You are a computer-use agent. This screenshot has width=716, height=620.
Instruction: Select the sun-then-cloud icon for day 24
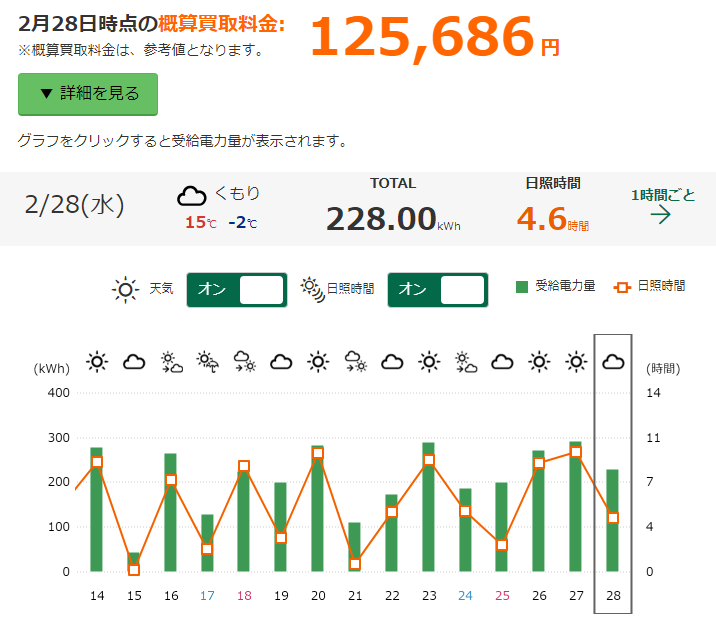click(466, 362)
